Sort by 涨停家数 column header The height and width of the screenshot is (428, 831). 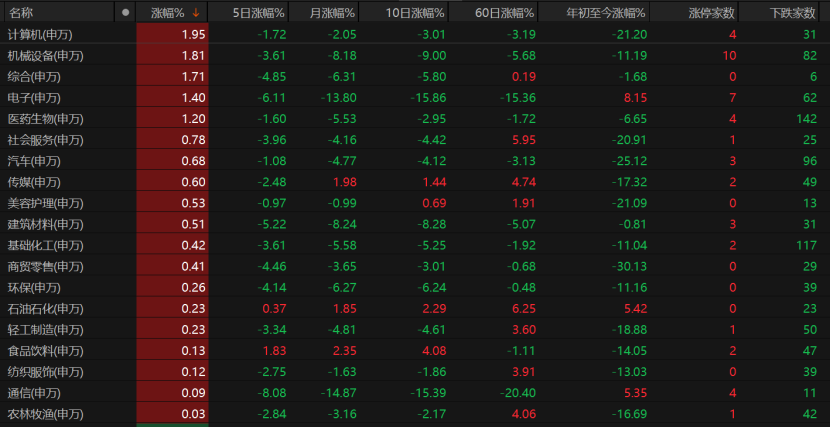(x=712, y=13)
